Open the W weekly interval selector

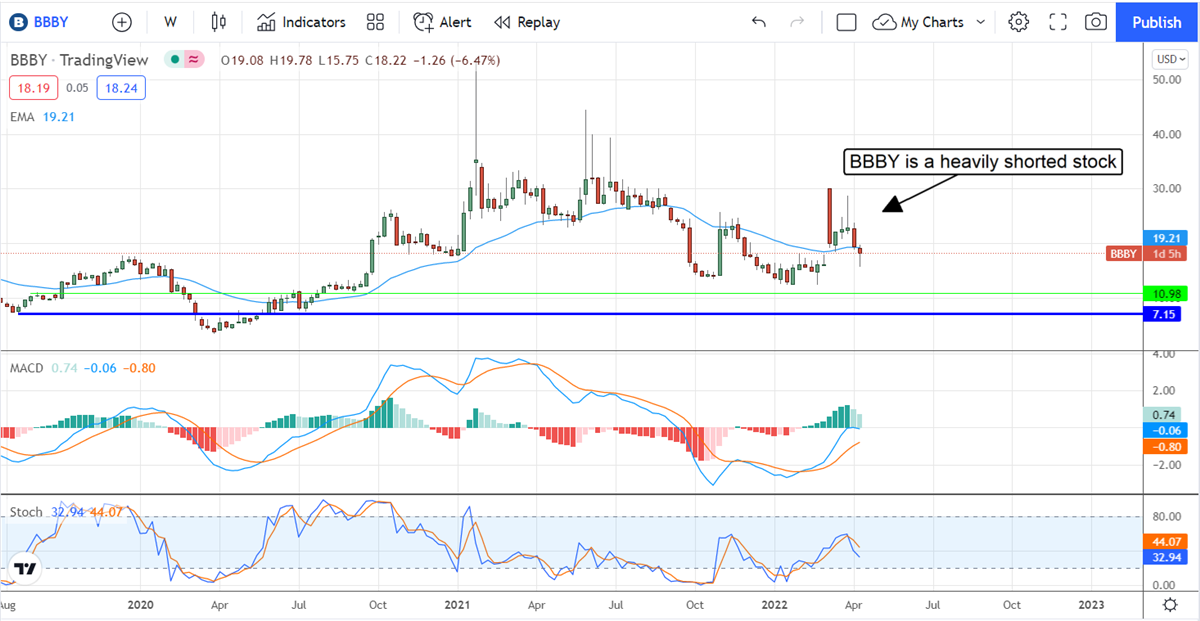(171, 22)
